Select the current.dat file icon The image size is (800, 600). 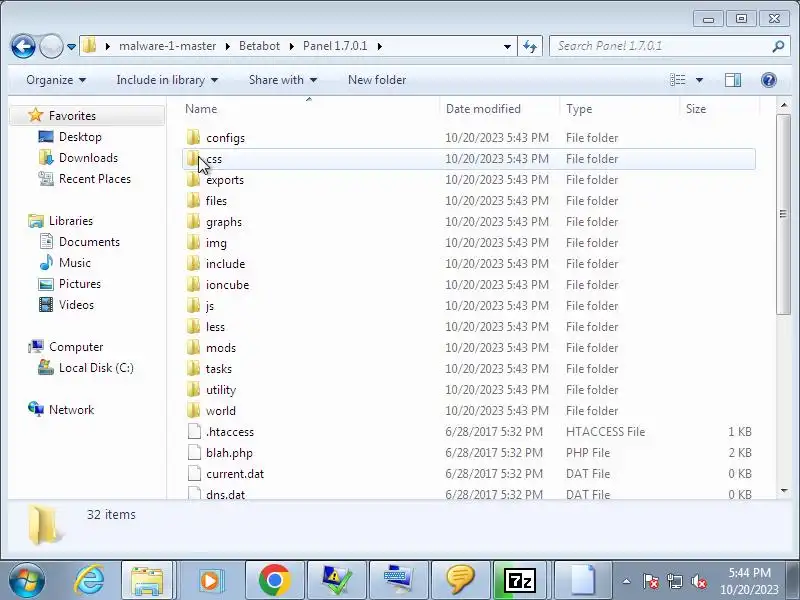point(194,473)
